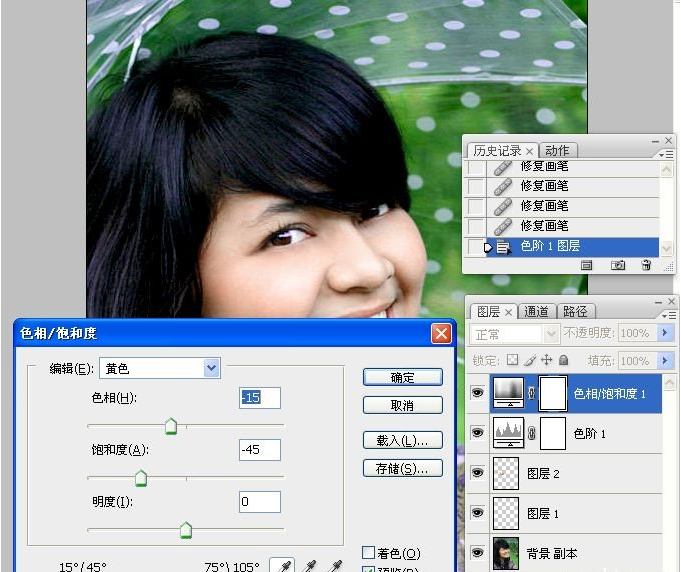
Task: Hide the 色阶 1 layer
Action: (477, 433)
